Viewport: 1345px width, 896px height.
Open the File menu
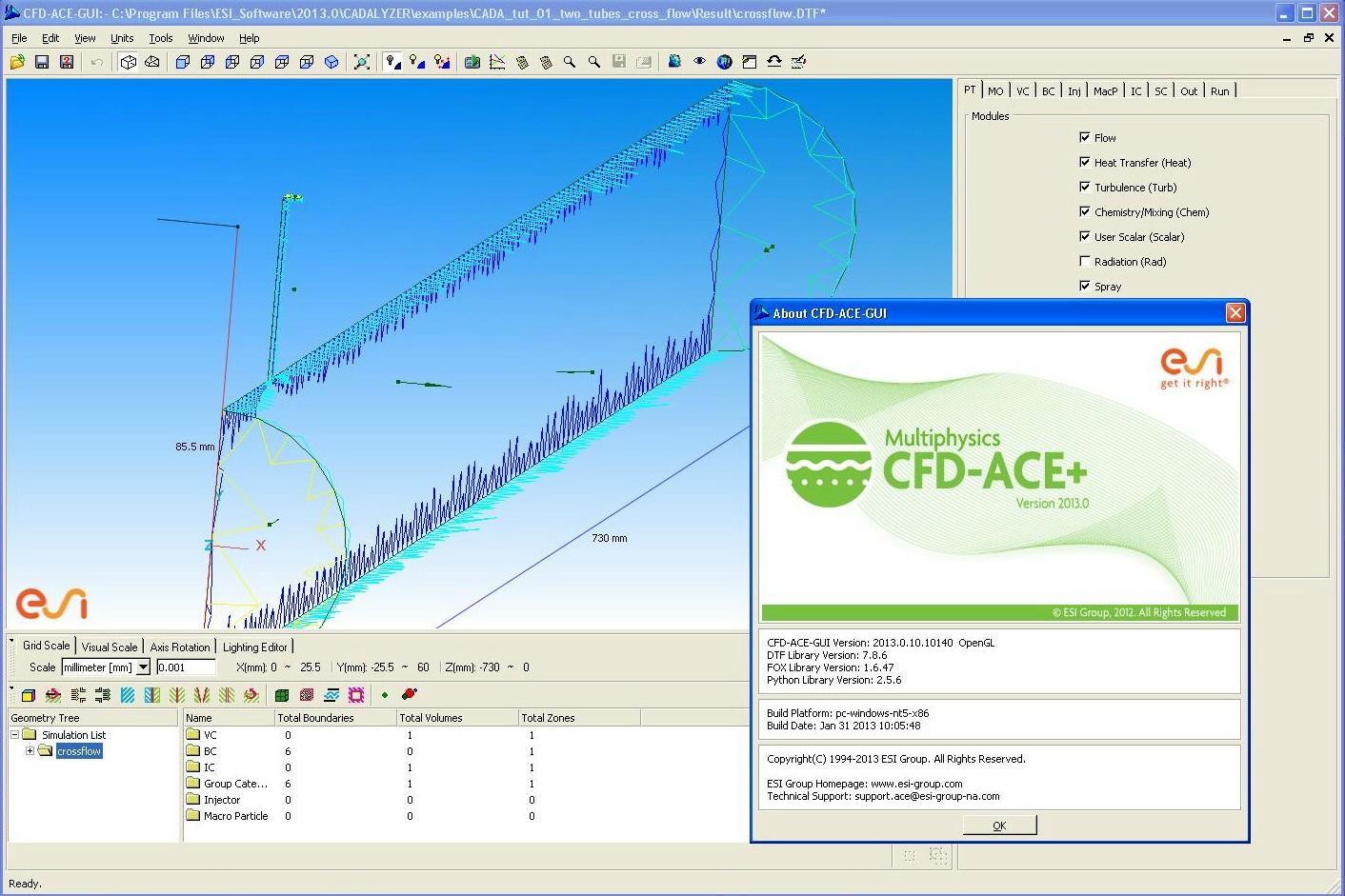coord(19,38)
